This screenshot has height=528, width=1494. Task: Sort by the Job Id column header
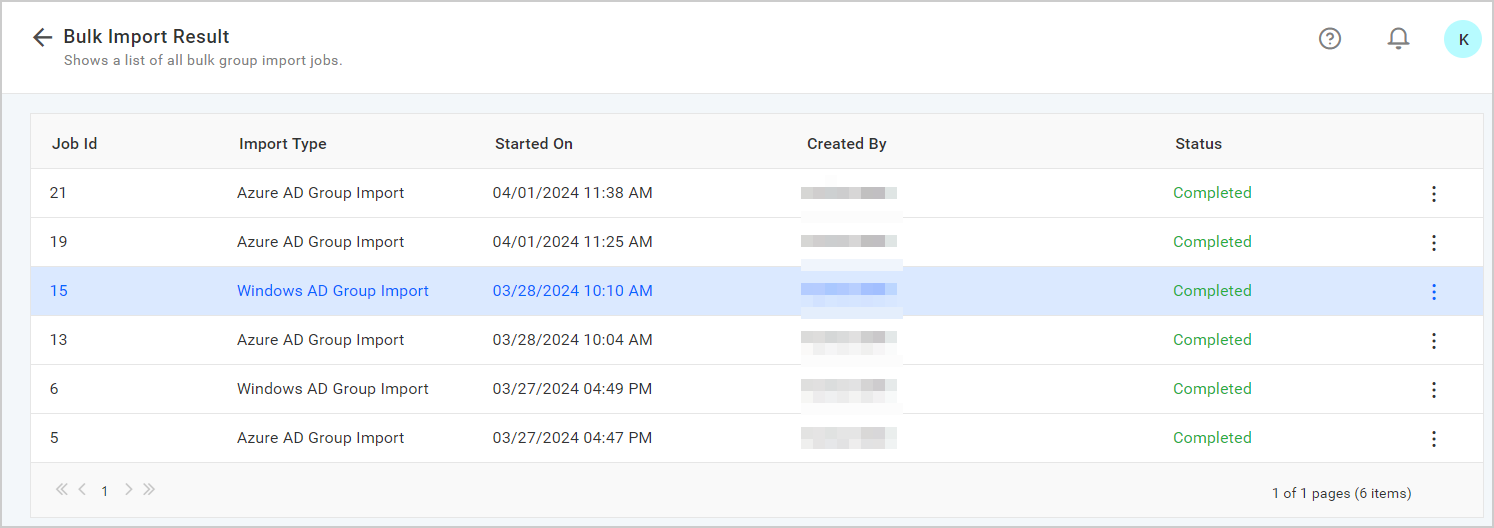[x=74, y=144]
